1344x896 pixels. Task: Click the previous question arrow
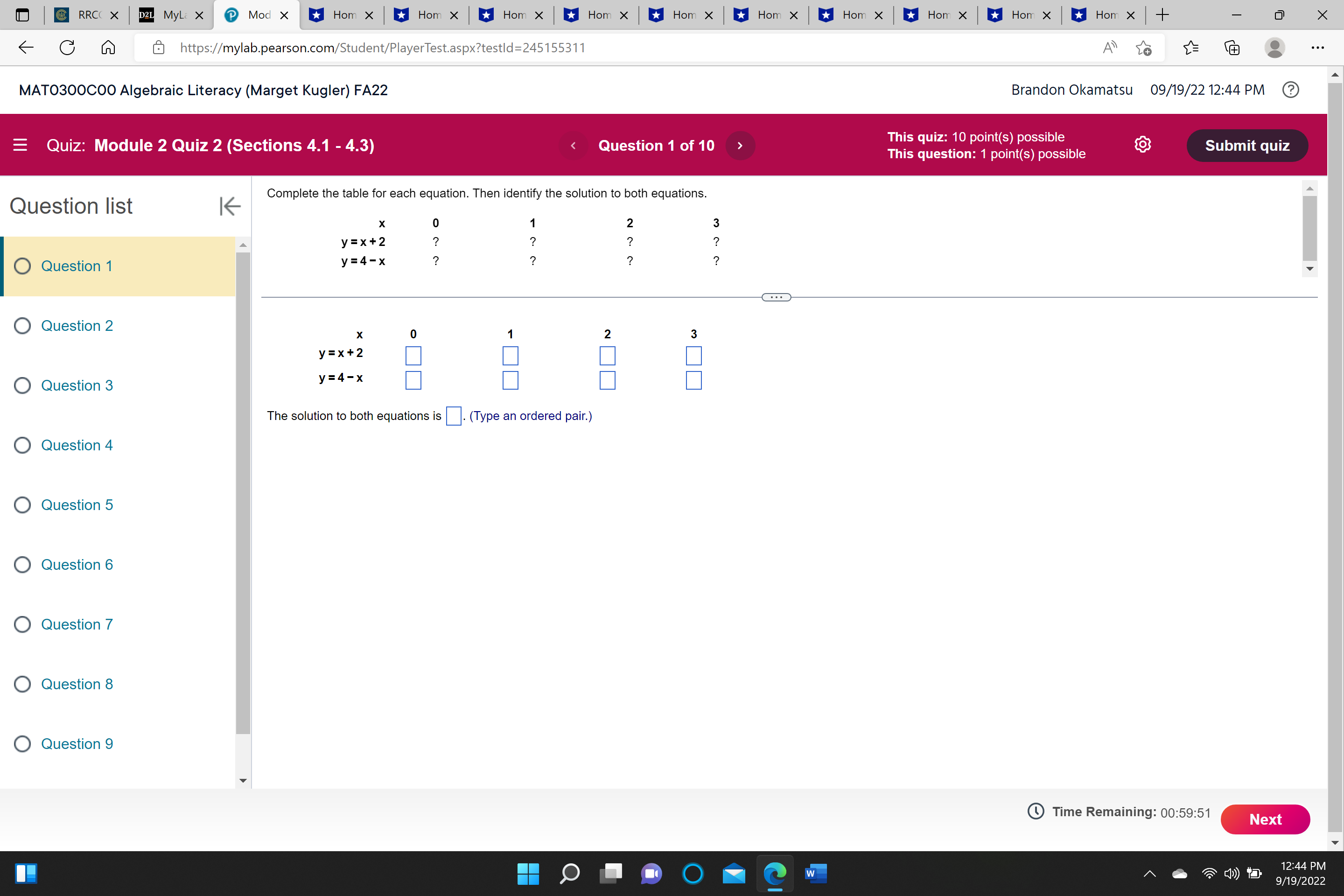point(573,145)
